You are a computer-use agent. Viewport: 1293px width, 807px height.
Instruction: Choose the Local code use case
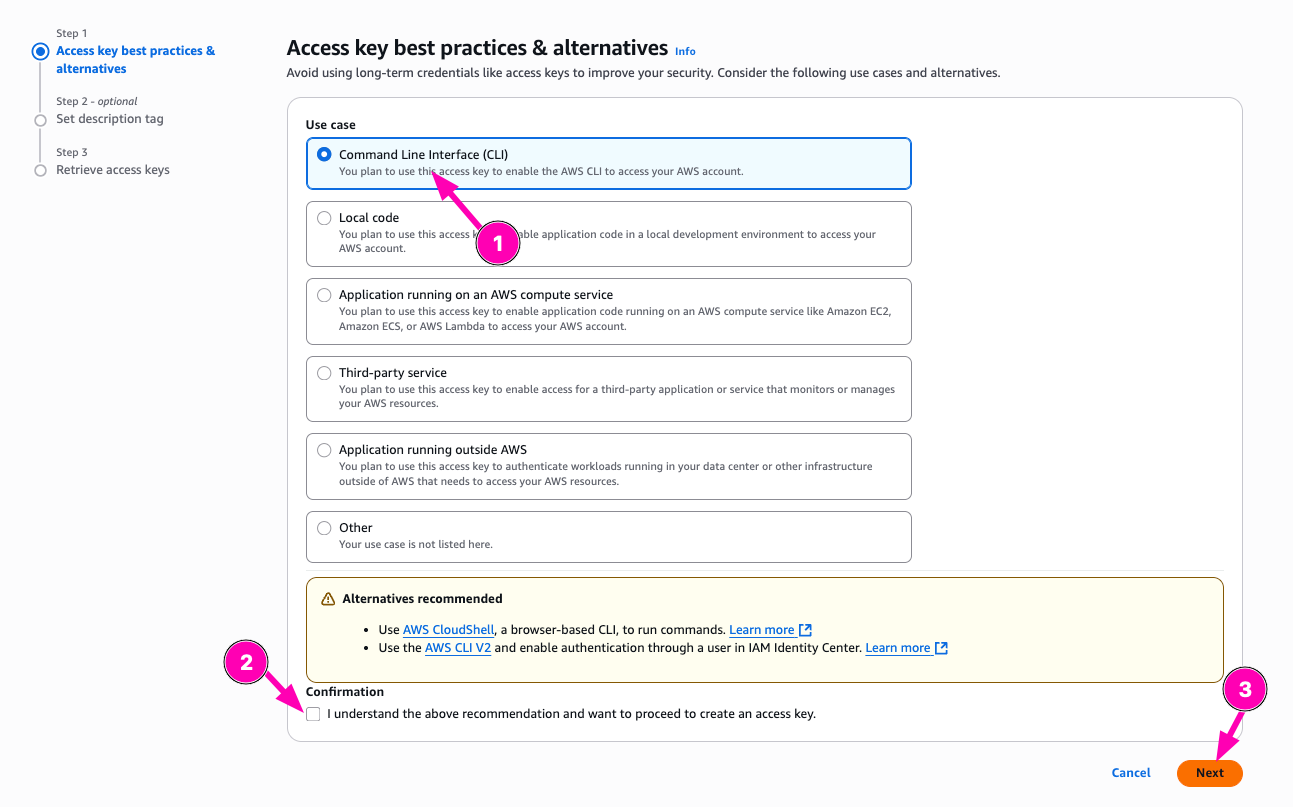pyautogui.click(x=324, y=218)
